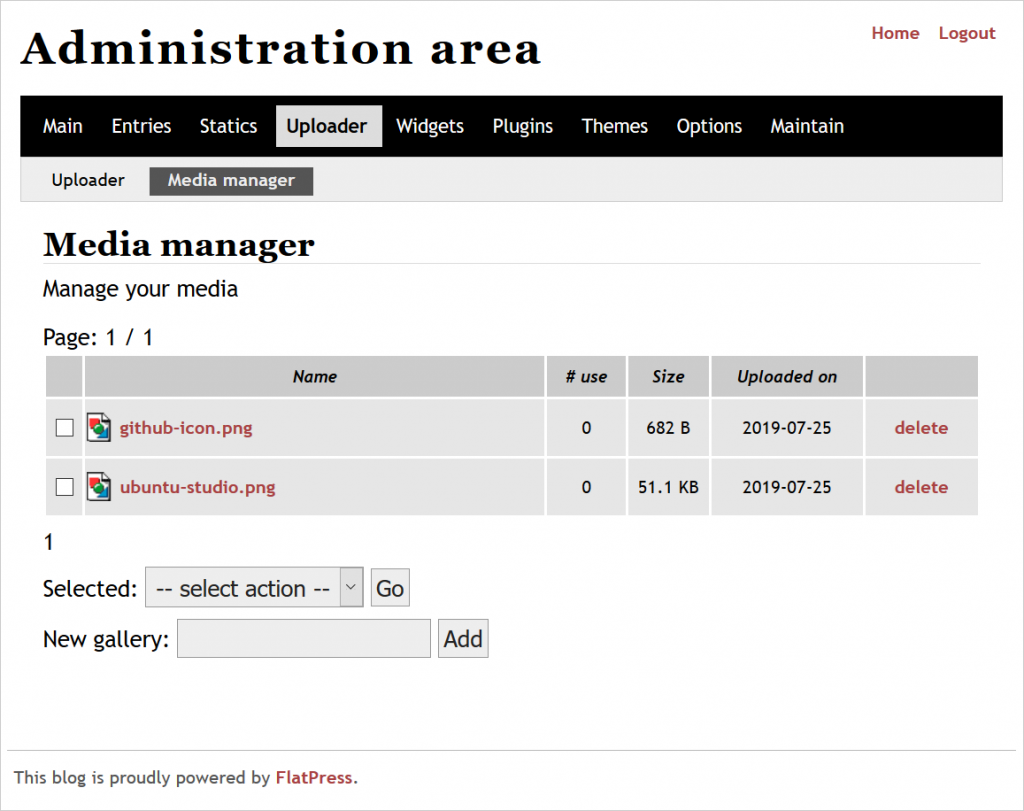Click the image icon beside ubuntu-studio.png
Image resolution: width=1024 pixels, height=811 pixels.
tap(98, 487)
